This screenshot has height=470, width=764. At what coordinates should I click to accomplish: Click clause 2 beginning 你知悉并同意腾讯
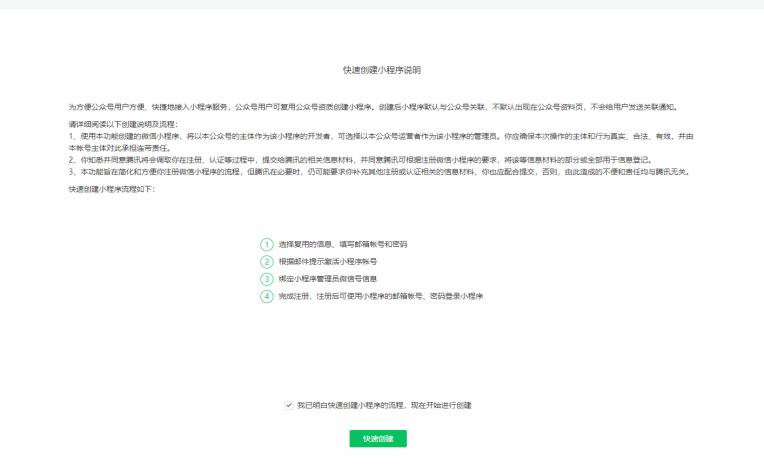(360, 160)
